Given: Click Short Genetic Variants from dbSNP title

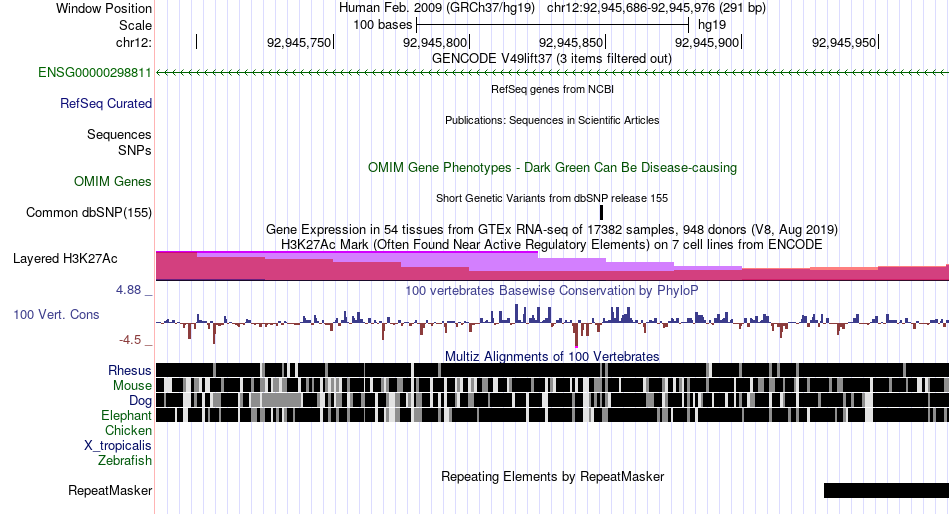Looking at the screenshot, I should click(552, 198).
